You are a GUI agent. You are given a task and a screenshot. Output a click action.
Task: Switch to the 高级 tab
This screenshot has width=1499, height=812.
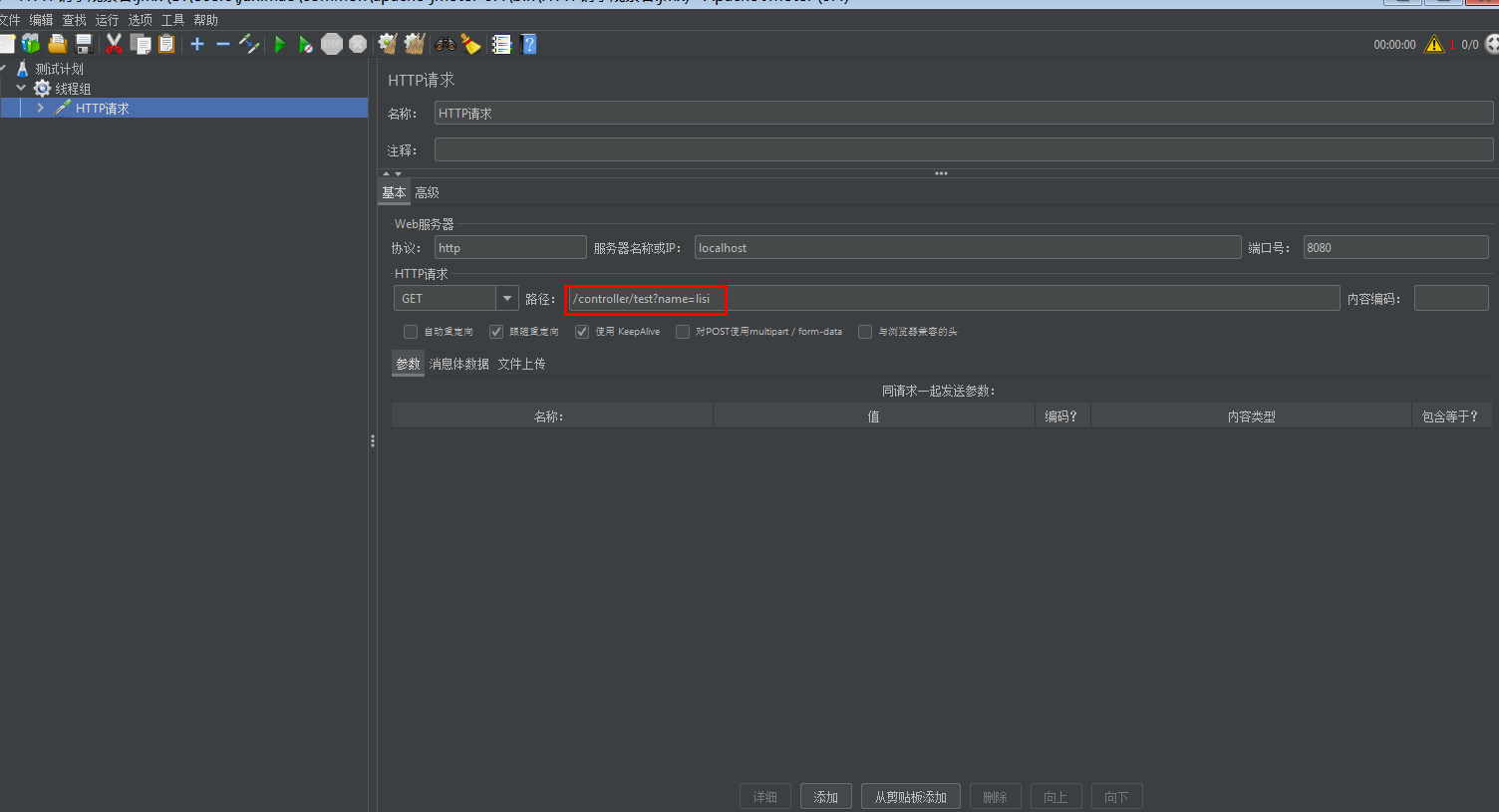tap(427, 192)
